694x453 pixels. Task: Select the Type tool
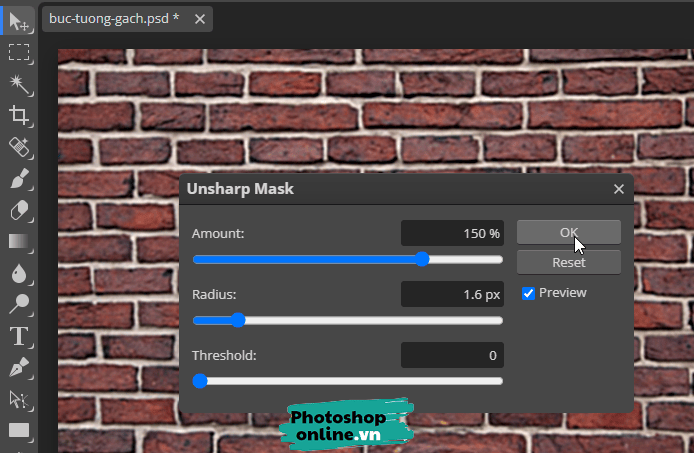19,336
